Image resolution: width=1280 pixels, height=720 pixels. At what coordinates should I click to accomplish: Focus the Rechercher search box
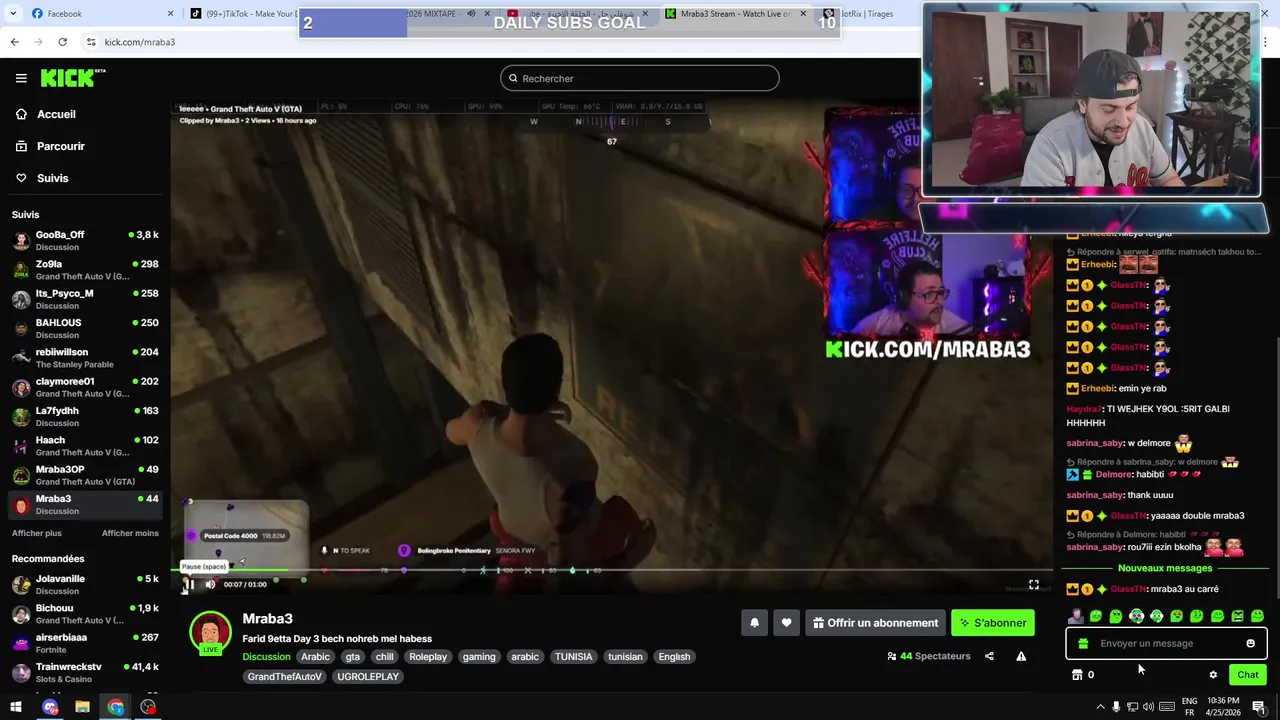(640, 78)
